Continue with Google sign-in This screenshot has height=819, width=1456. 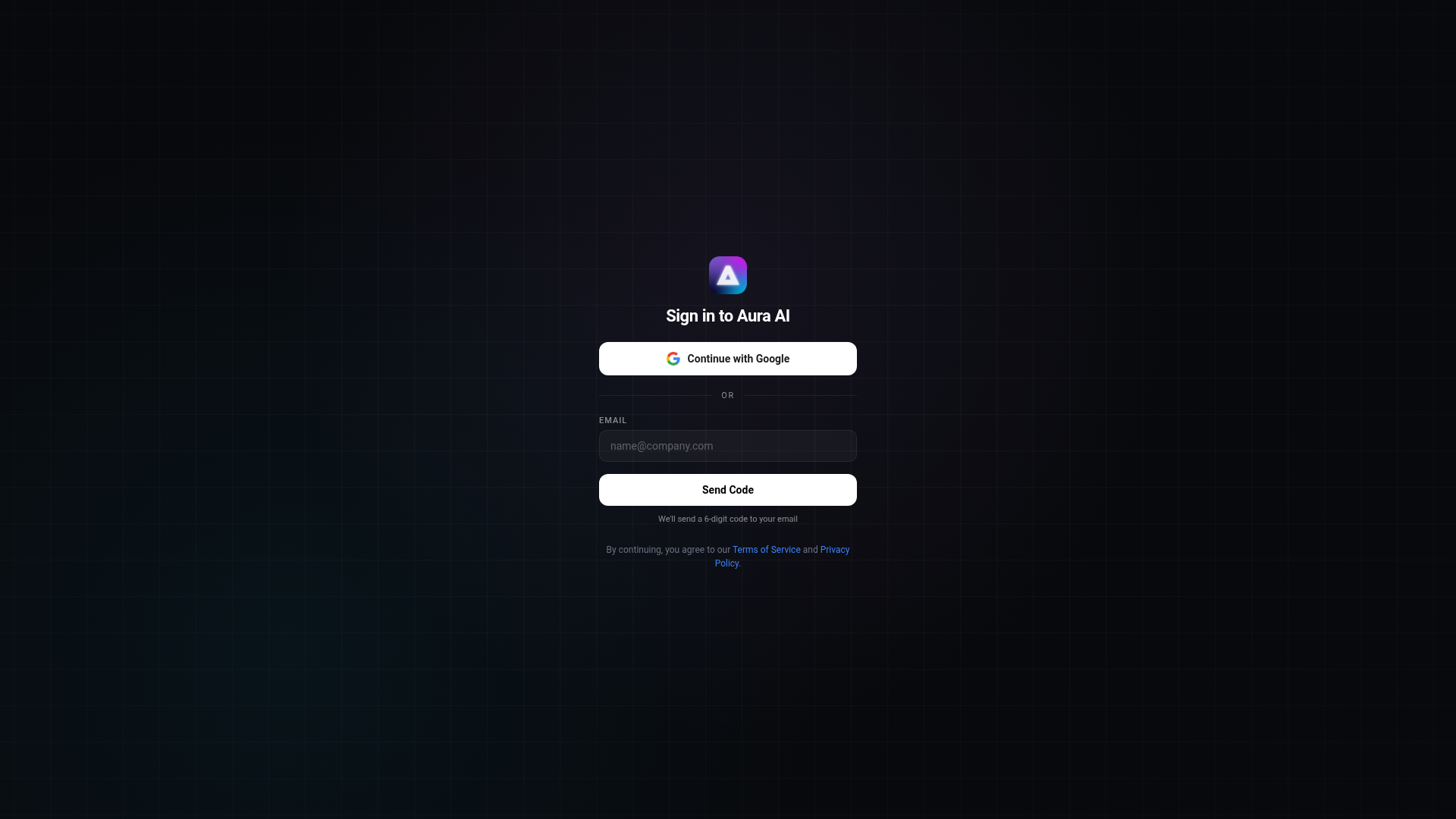tap(728, 359)
